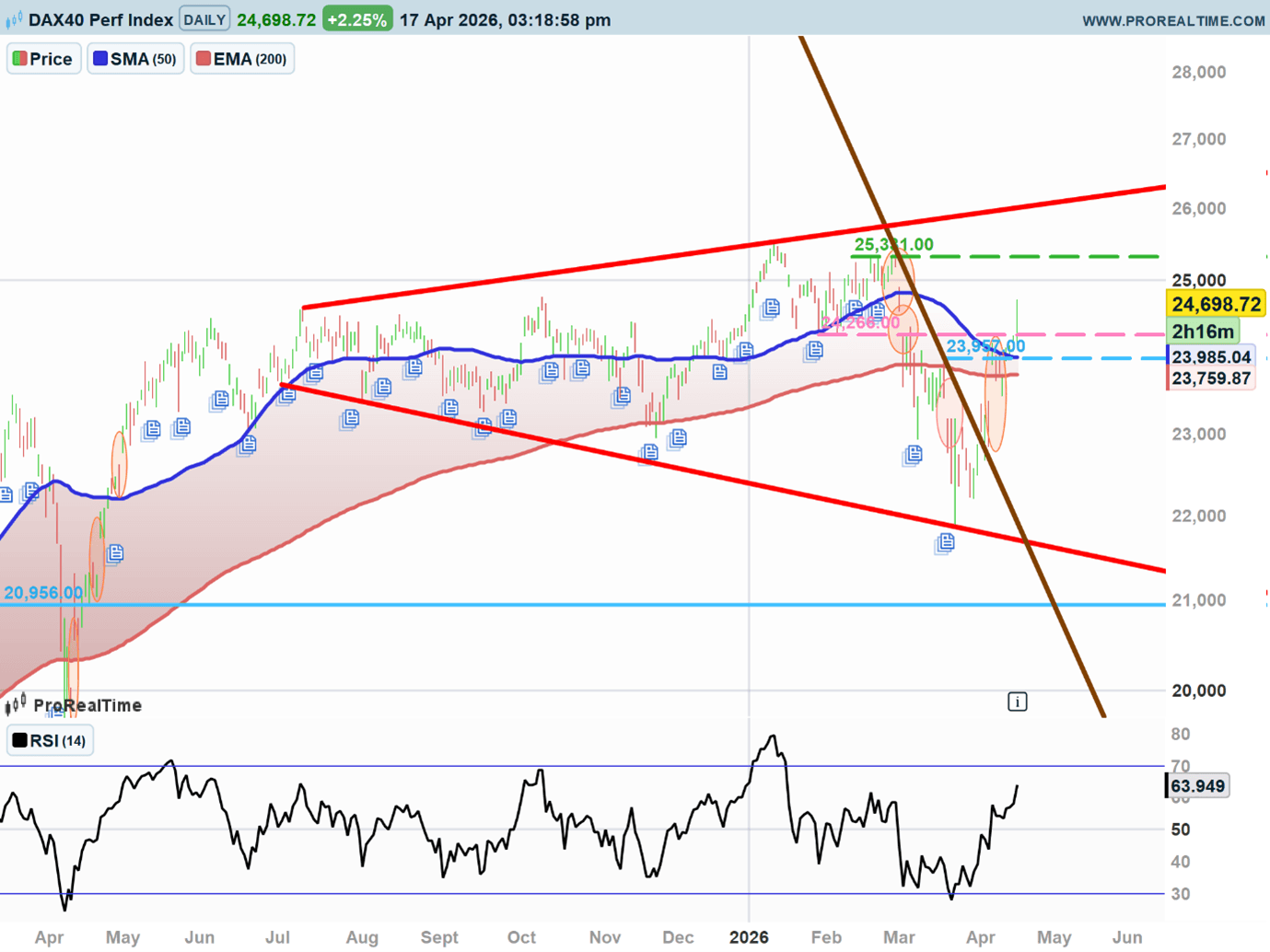This screenshot has height=952, width=1270.
Task: Open the www.prorealtime.com link
Action: click(x=1172, y=20)
